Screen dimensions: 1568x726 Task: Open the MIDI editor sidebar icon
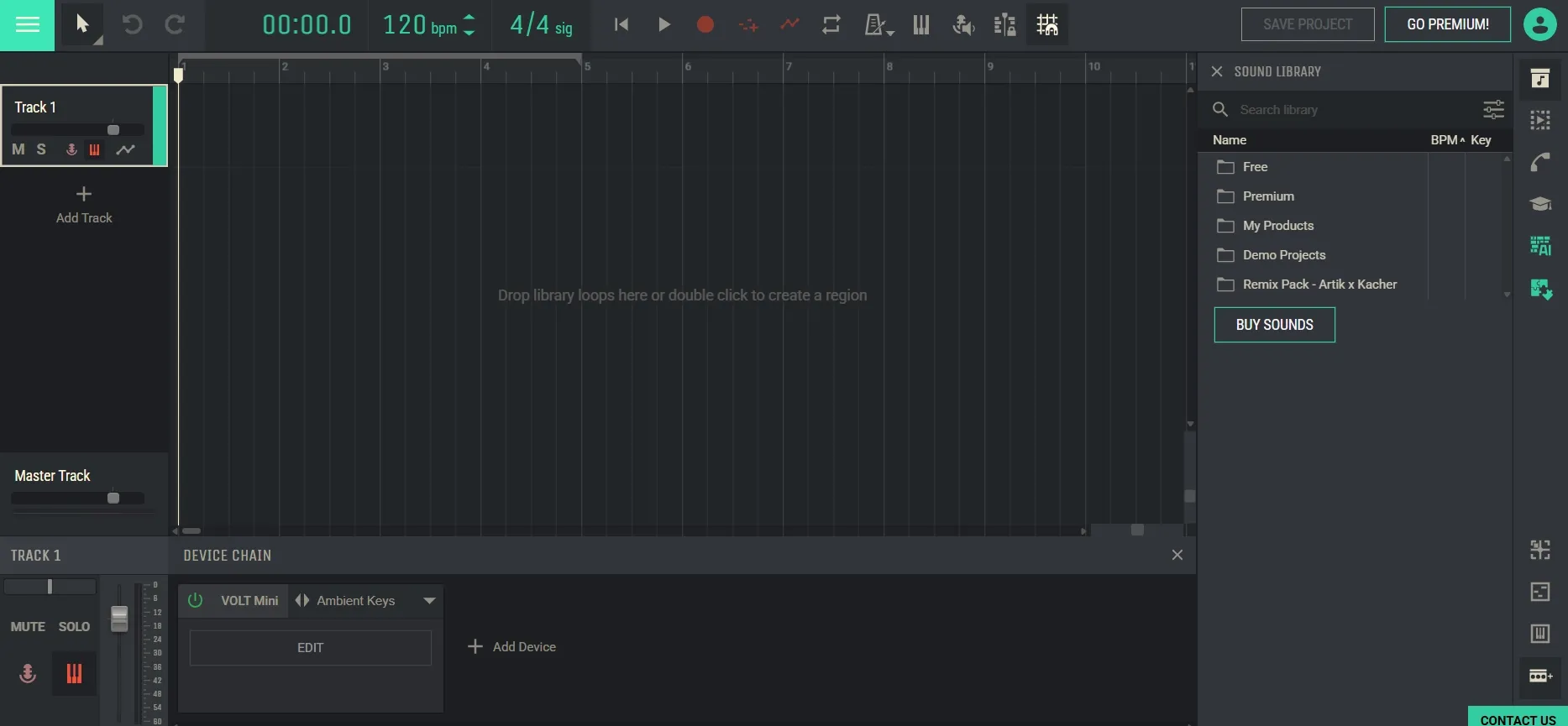point(1540,592)
